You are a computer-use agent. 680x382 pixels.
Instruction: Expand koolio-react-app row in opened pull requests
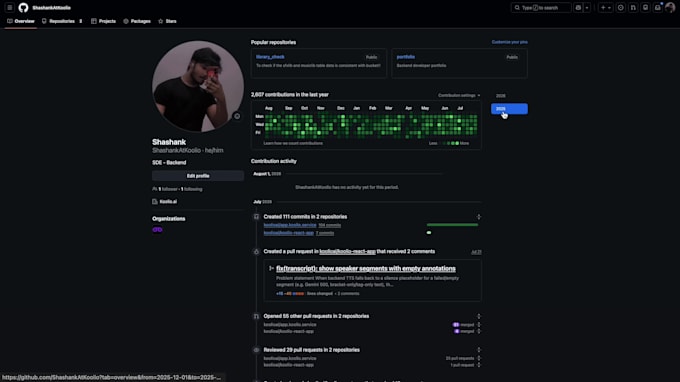tap(479, 331)
